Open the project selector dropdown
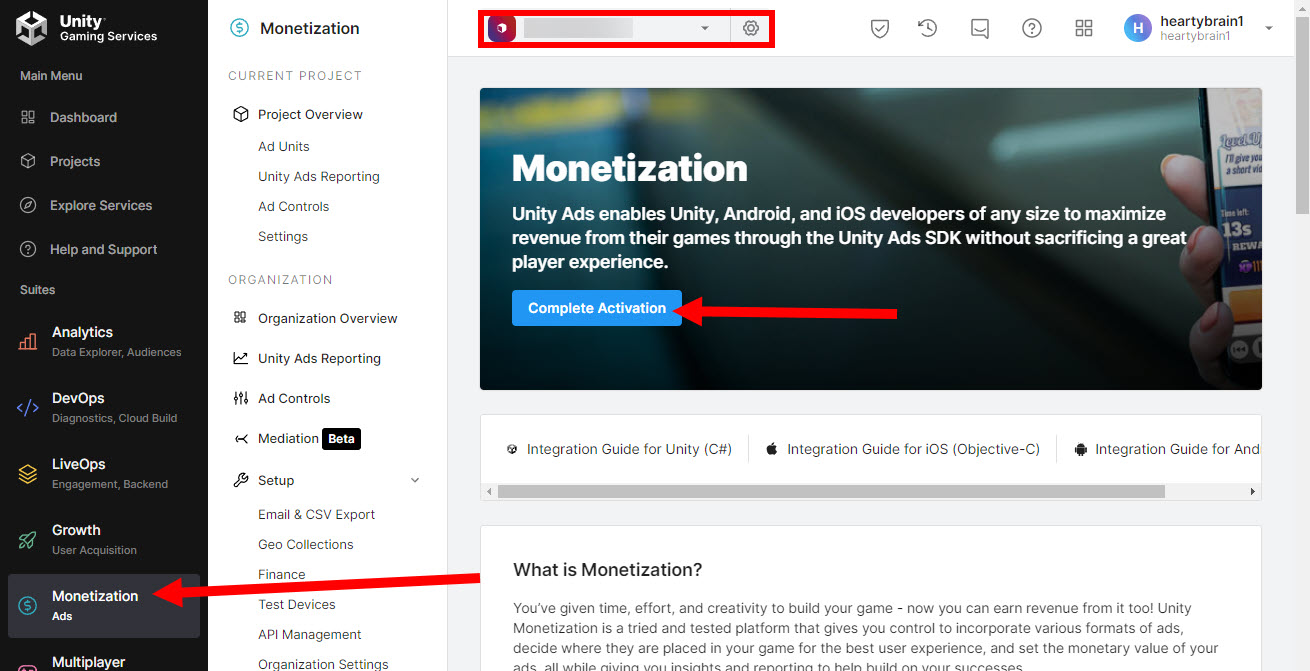Viewport: 1310px width, 671px height. coord(606,29)
